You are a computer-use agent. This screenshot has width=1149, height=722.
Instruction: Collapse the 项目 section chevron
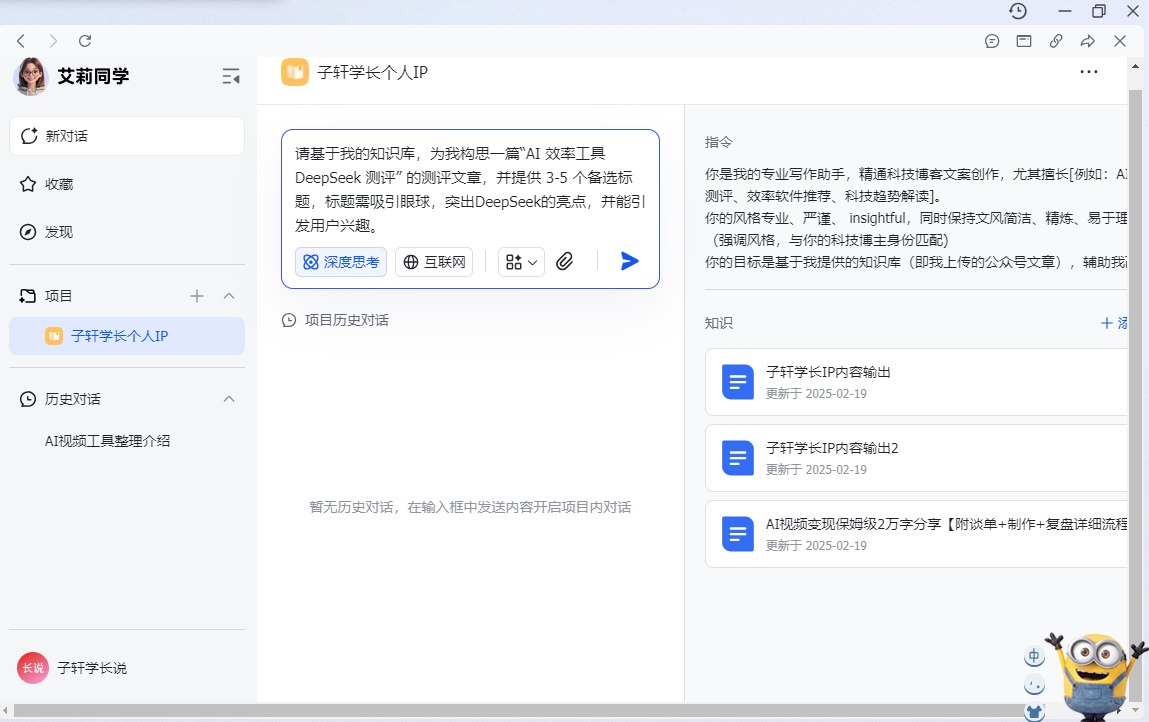(x=229, y=296)
